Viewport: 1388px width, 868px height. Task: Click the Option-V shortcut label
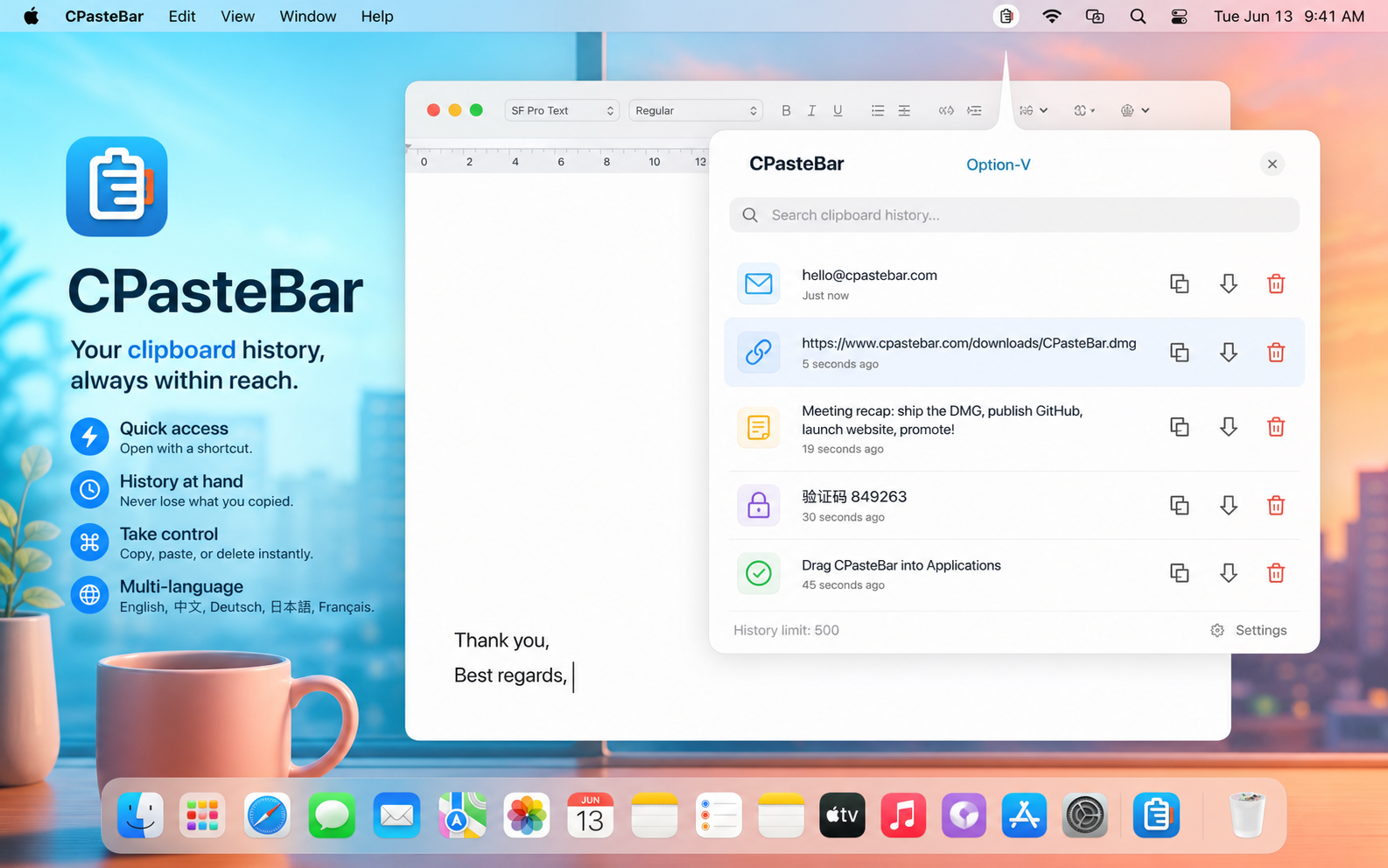pyautogui.click(x=999, y=164)
